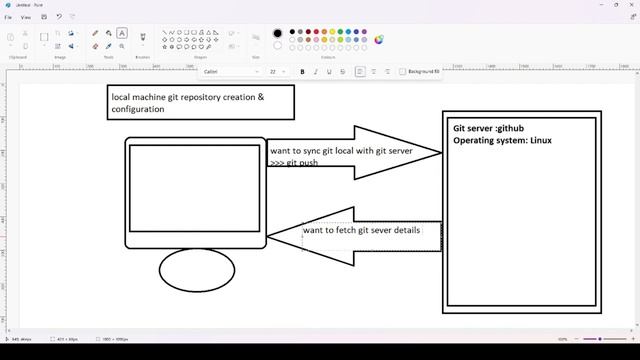Open Edit colors wheel
Image resolution: width=640 pixels, height=360 pixels.
pos(379,39)
